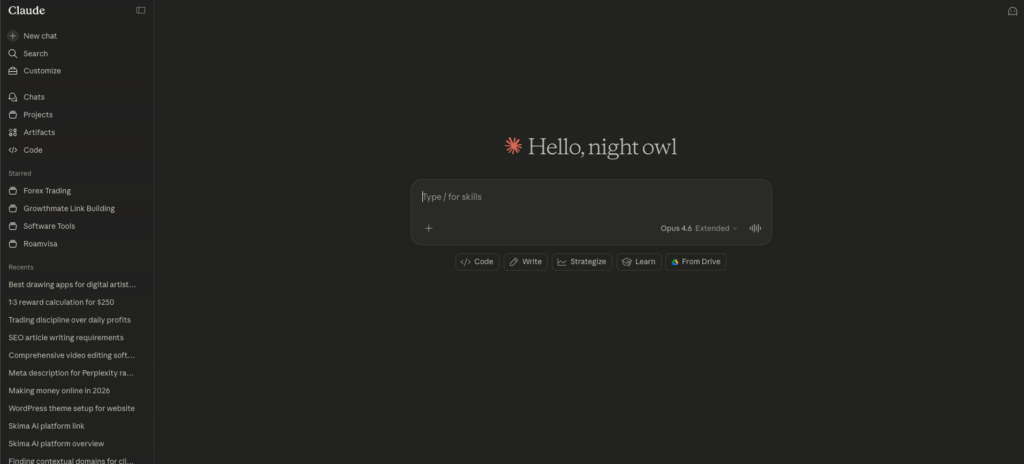Open the Customize section
The height and width of the screenshot is (464, 1024).
[41, 71]
